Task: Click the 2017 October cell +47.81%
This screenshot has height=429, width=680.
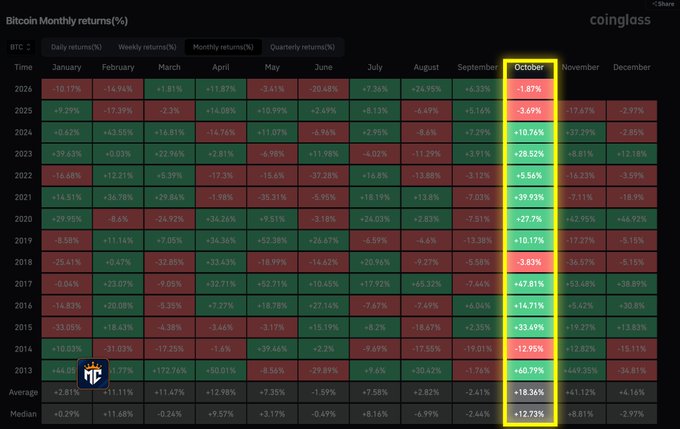Action: 529,284
